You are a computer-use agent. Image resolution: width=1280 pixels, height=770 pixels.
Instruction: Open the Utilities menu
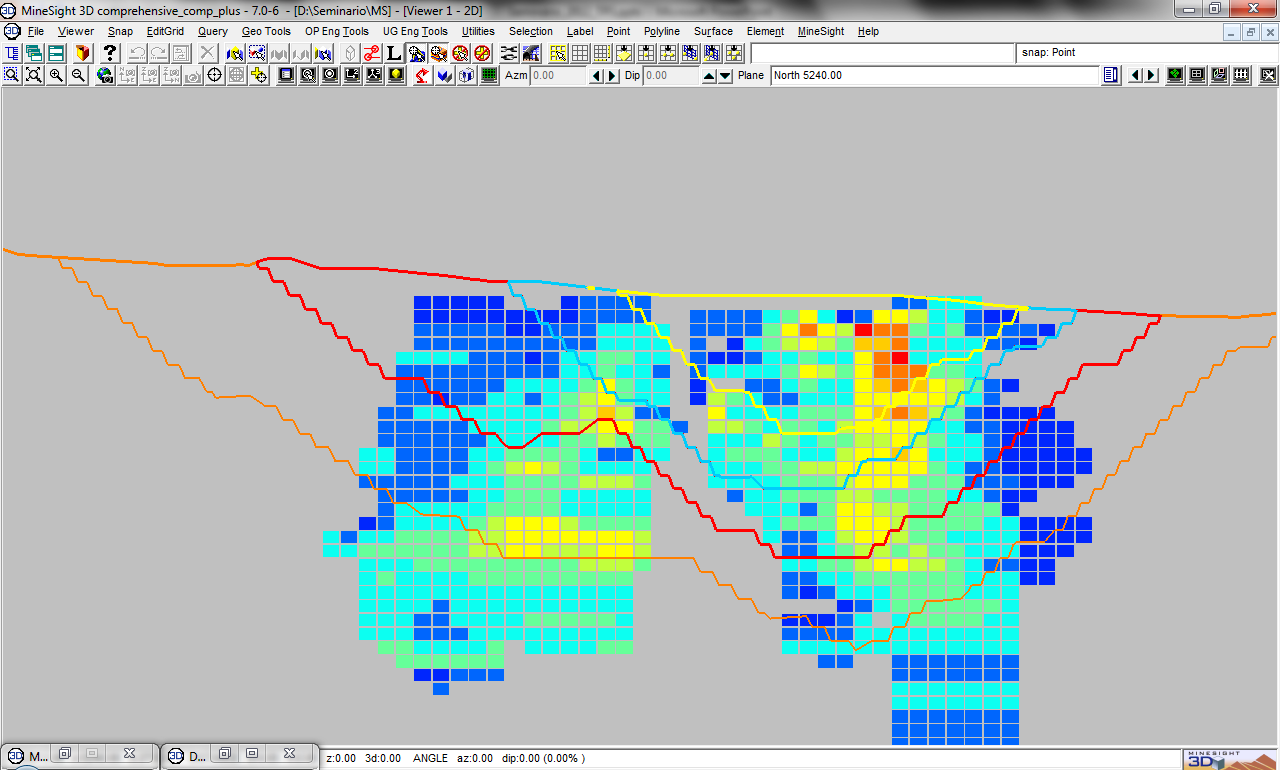pos(478,31)
